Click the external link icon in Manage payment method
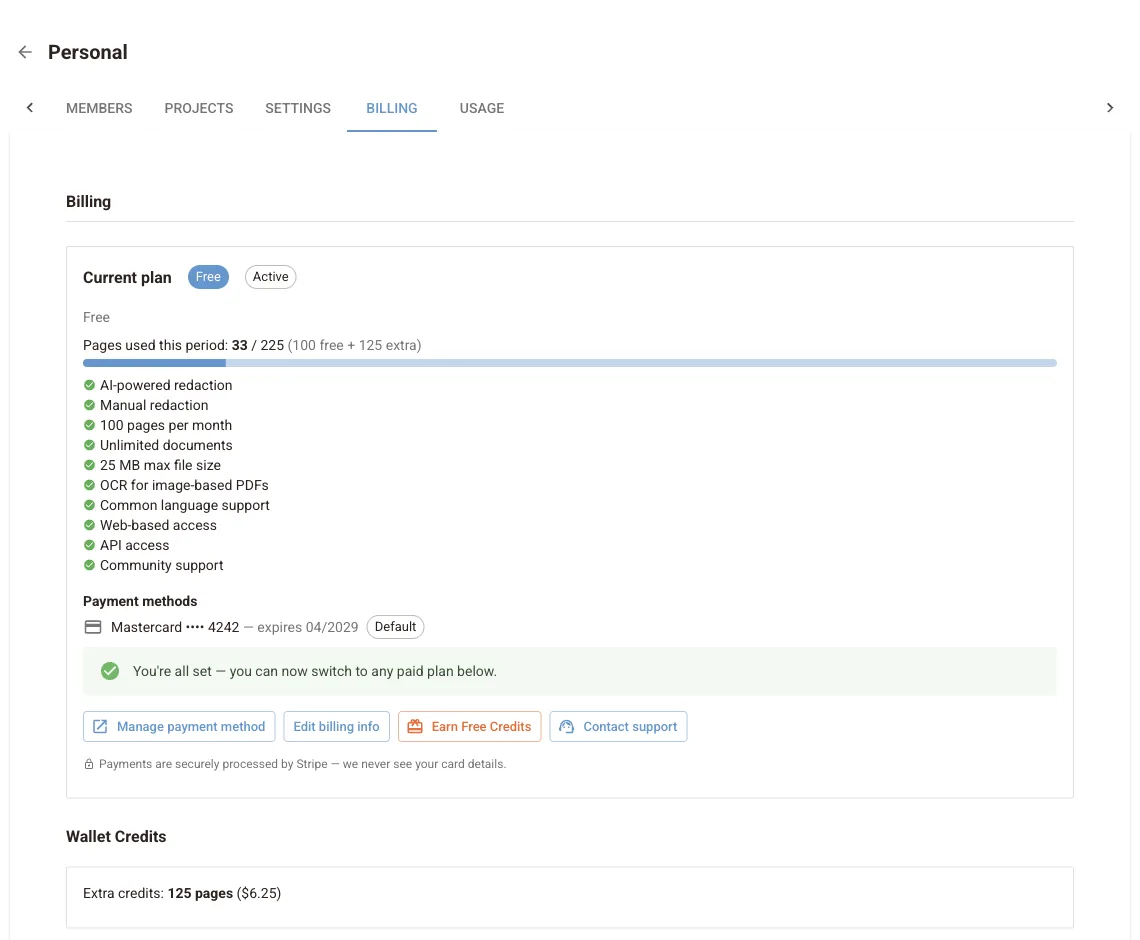 point(100,726)
